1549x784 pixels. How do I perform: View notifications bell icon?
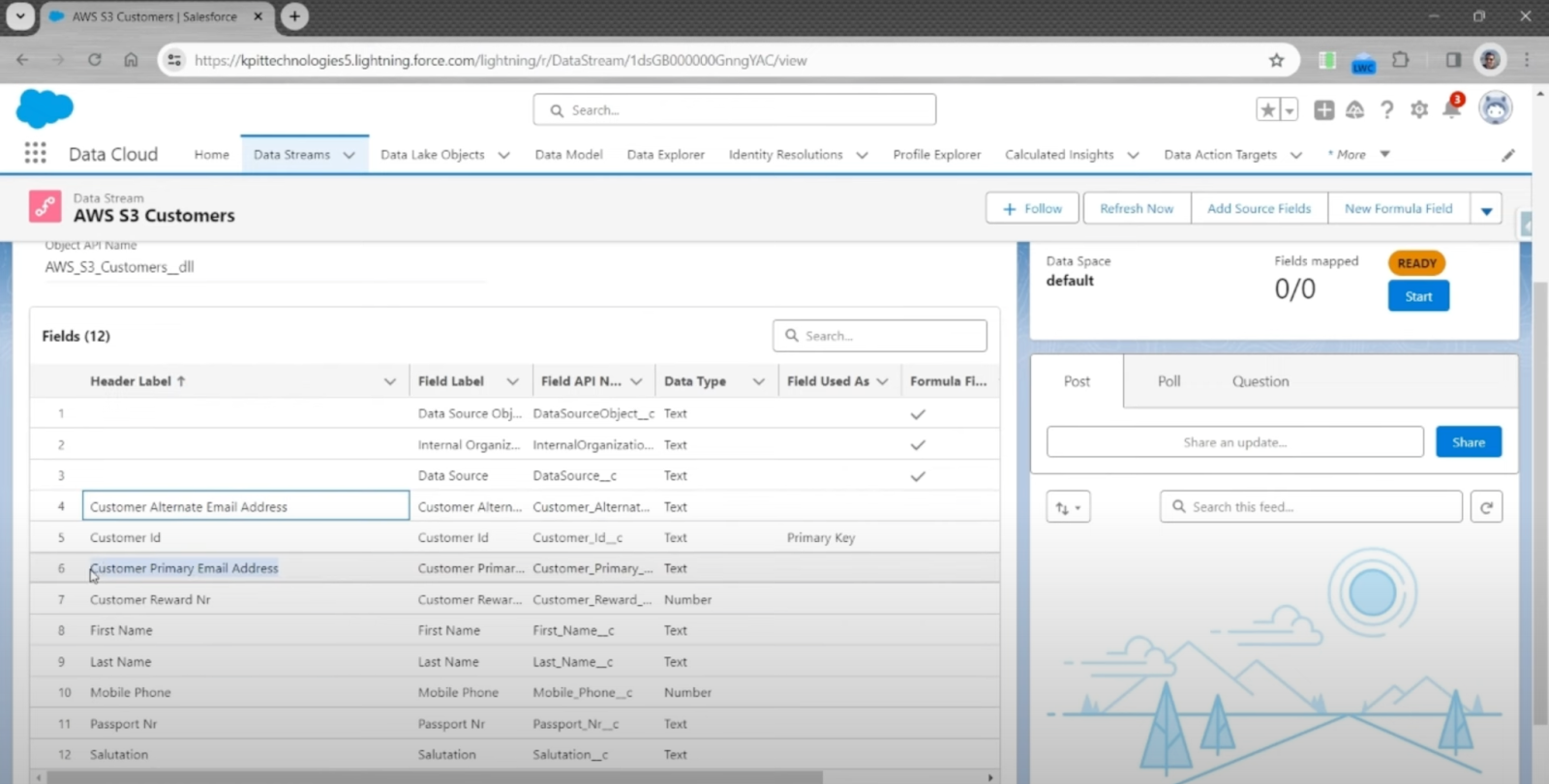click(1451, 108)
